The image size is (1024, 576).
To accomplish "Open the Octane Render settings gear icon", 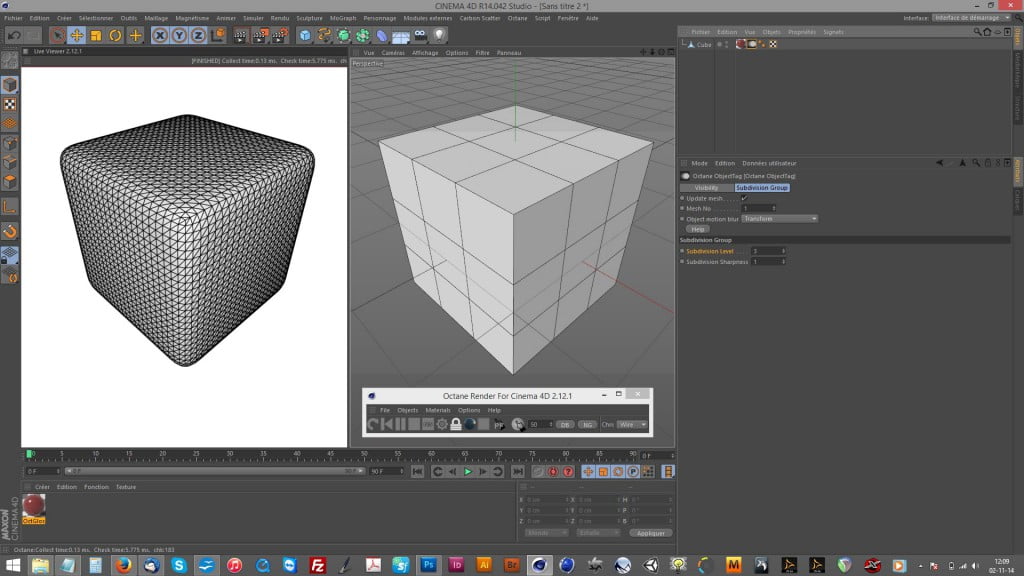I will 442,423.
